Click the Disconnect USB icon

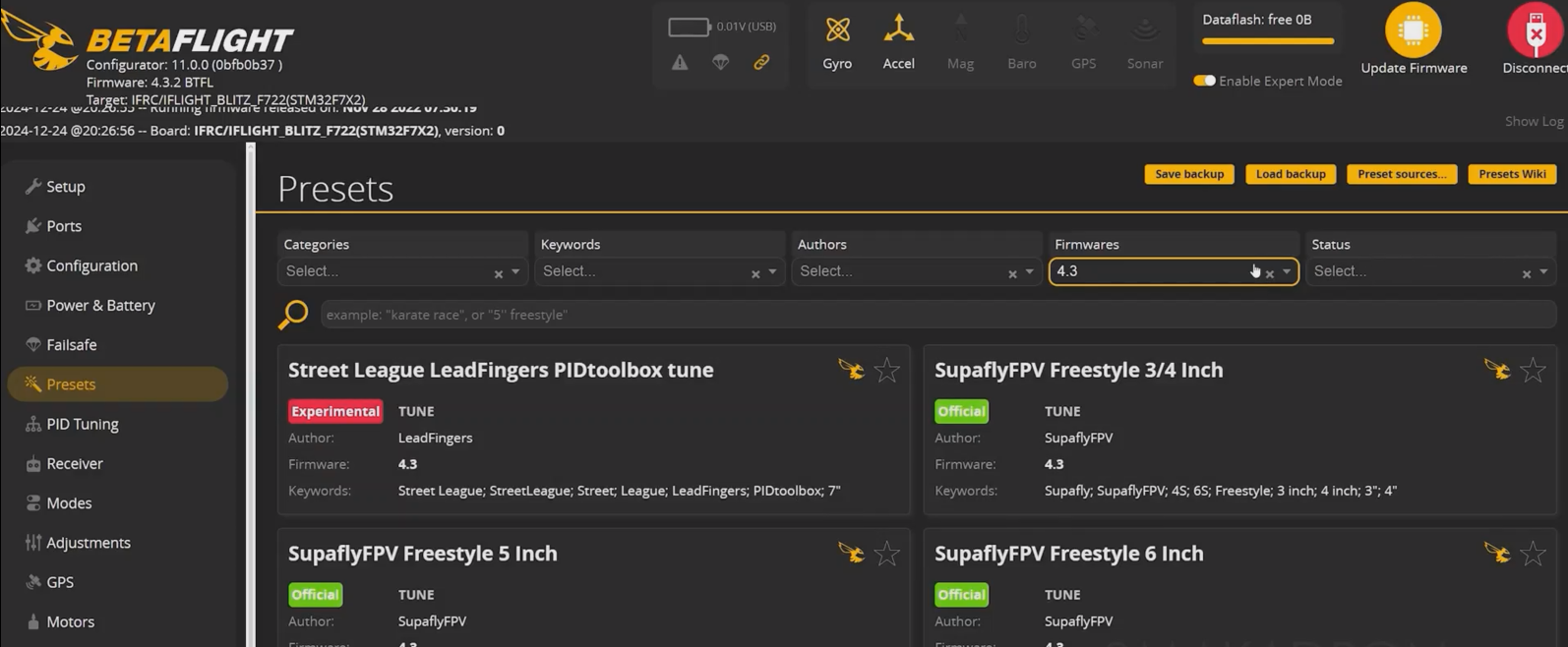(x=1535, y=30)
